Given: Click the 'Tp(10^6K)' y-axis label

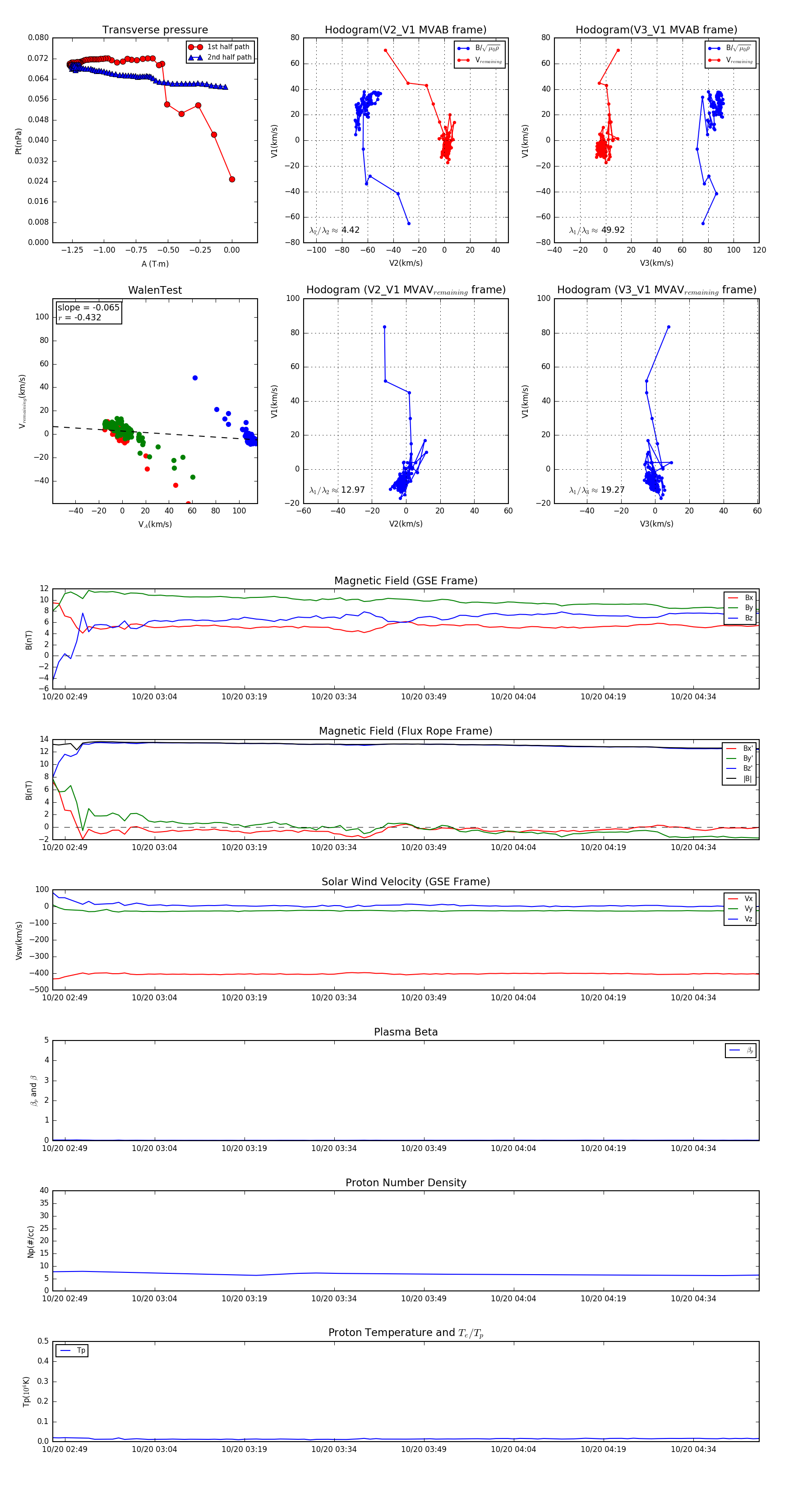Looking at the screenshot, I should 26,1392.
